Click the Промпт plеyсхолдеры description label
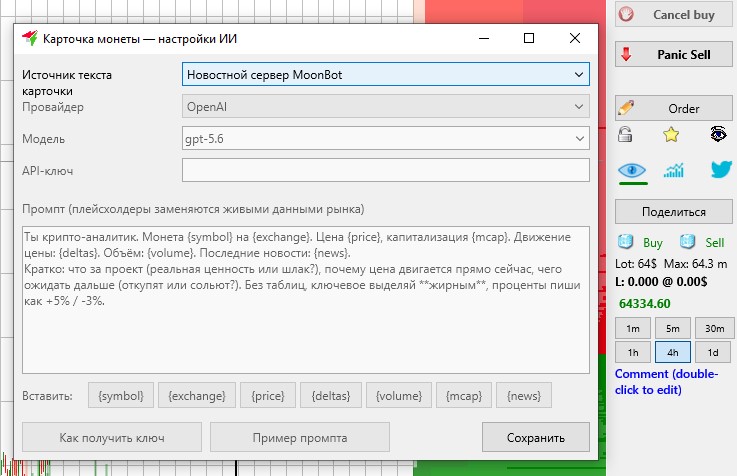 tap(193, 209)
